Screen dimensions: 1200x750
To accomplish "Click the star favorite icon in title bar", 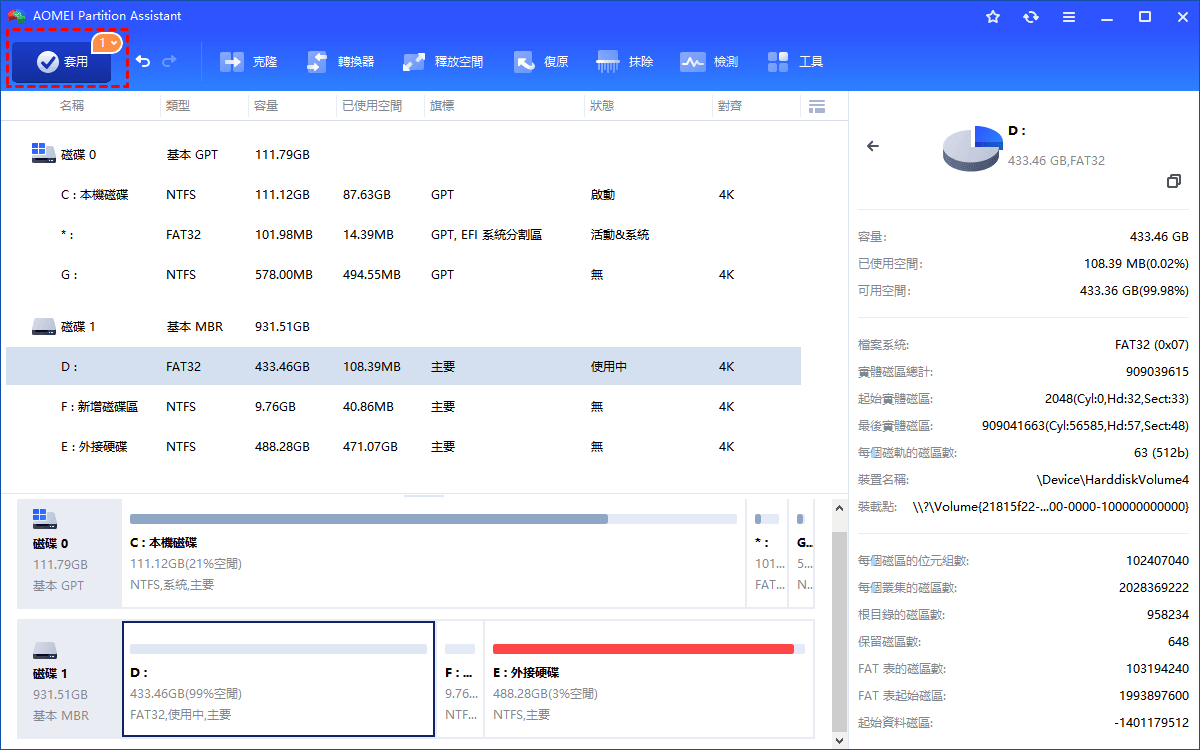I will point(993,17).
